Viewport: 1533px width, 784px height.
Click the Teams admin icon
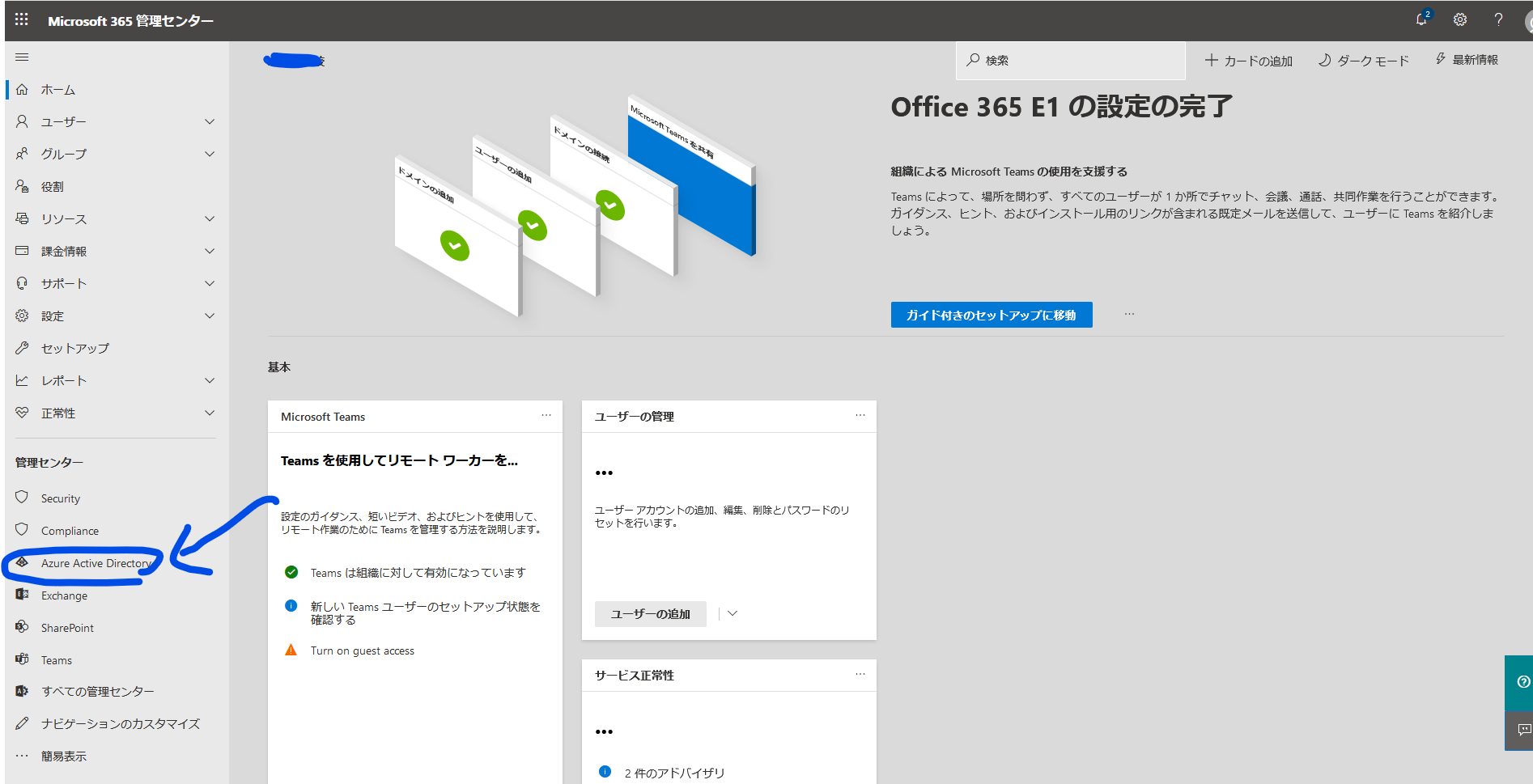(x=22, y=659)
